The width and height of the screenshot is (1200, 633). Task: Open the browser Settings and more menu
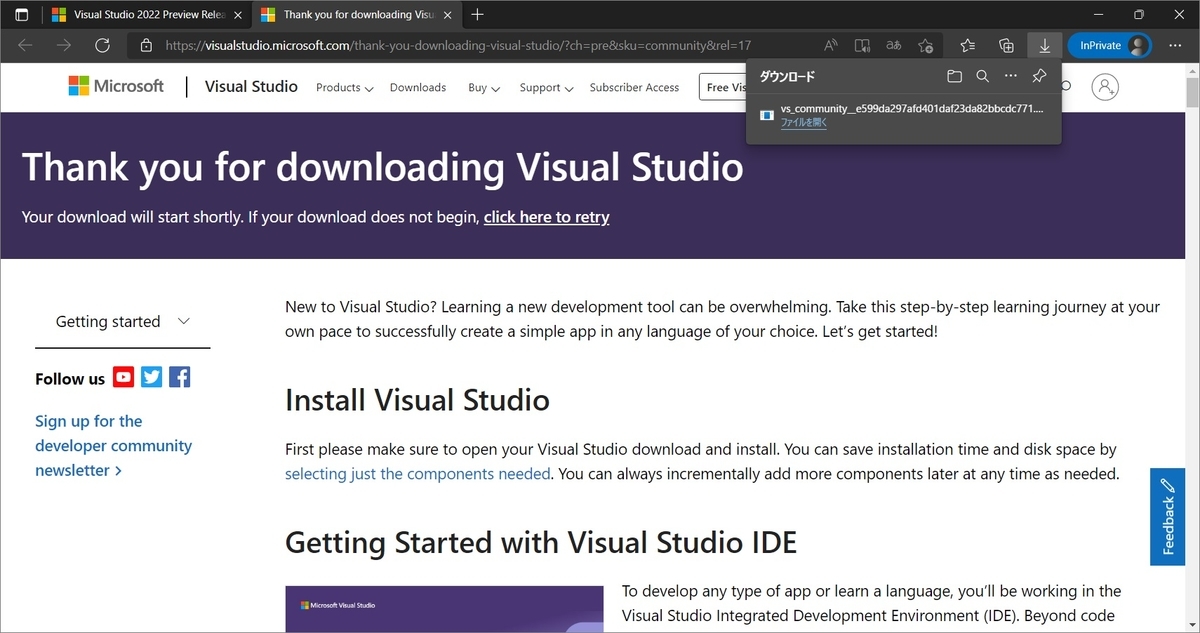pyautogui.click(x=1175, y=46)
